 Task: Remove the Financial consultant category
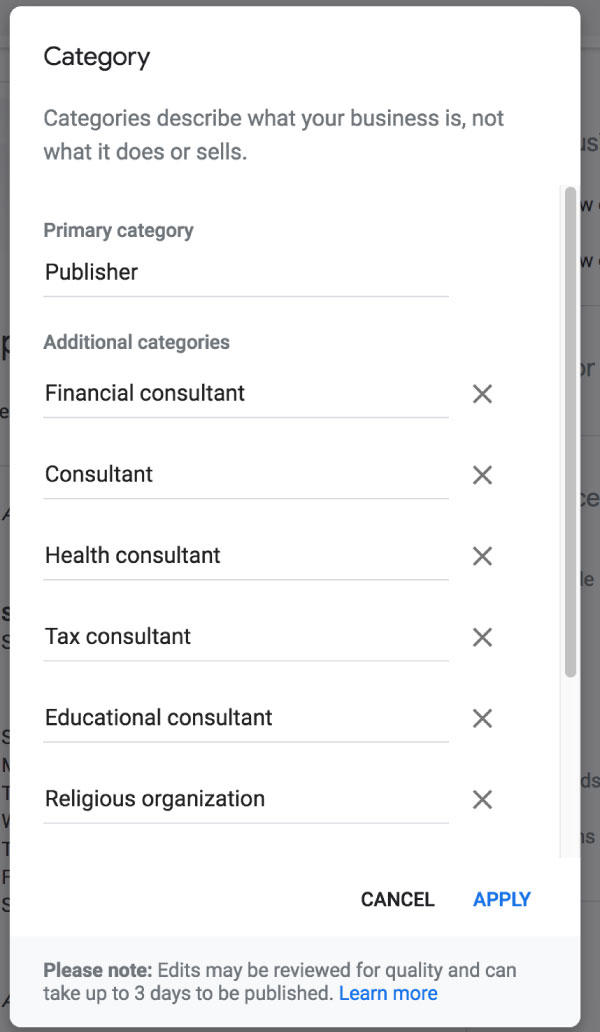(482, 394)
